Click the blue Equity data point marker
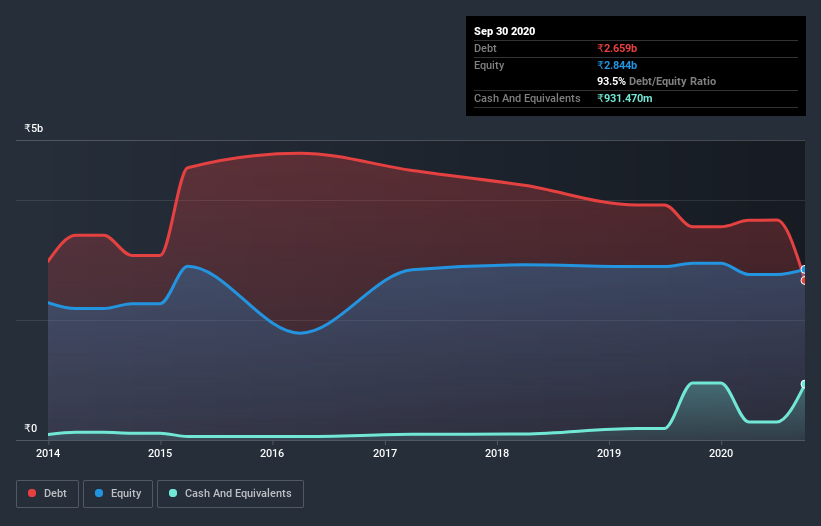 (804, 270)
